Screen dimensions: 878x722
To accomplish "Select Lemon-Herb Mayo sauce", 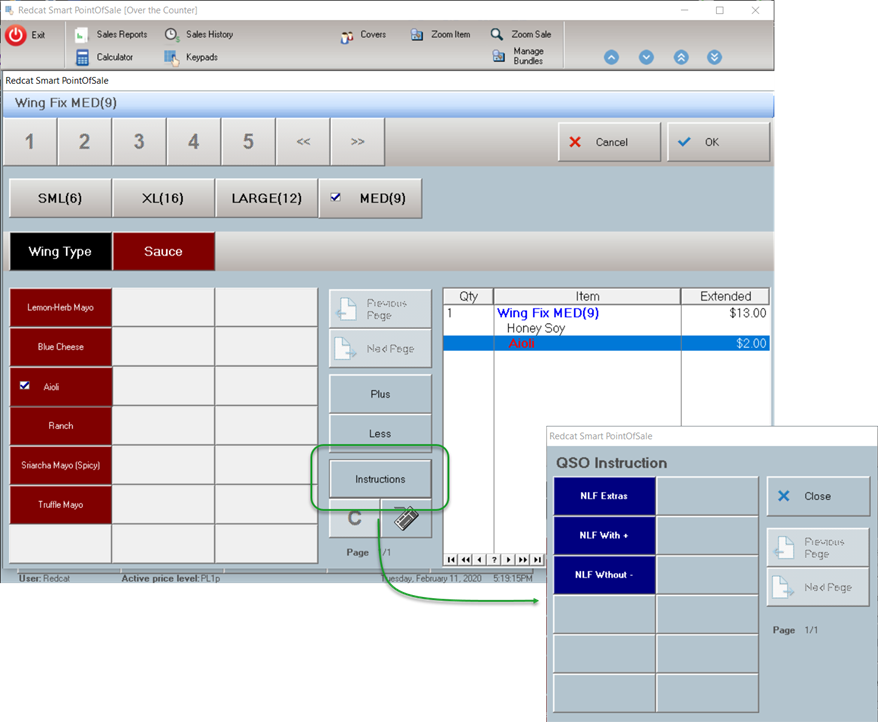I will tap(60, 308).
